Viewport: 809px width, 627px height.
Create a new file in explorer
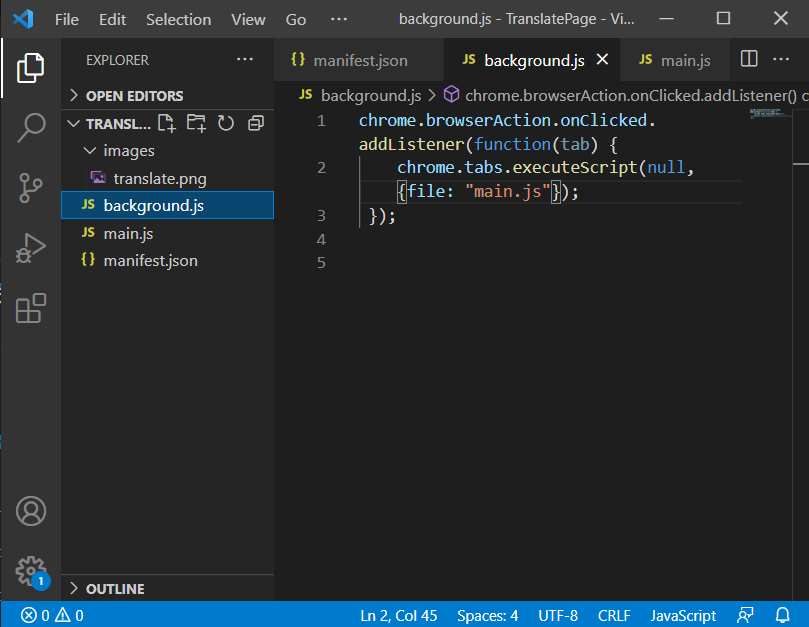[x=166, y=123]
